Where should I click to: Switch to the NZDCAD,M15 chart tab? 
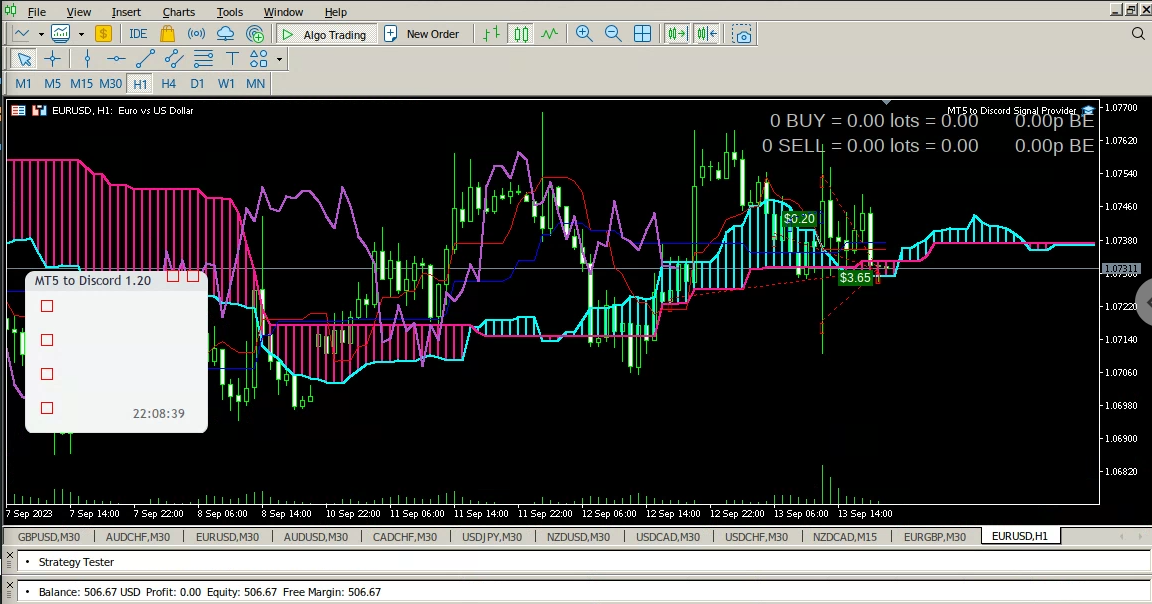tap(845, 536)
